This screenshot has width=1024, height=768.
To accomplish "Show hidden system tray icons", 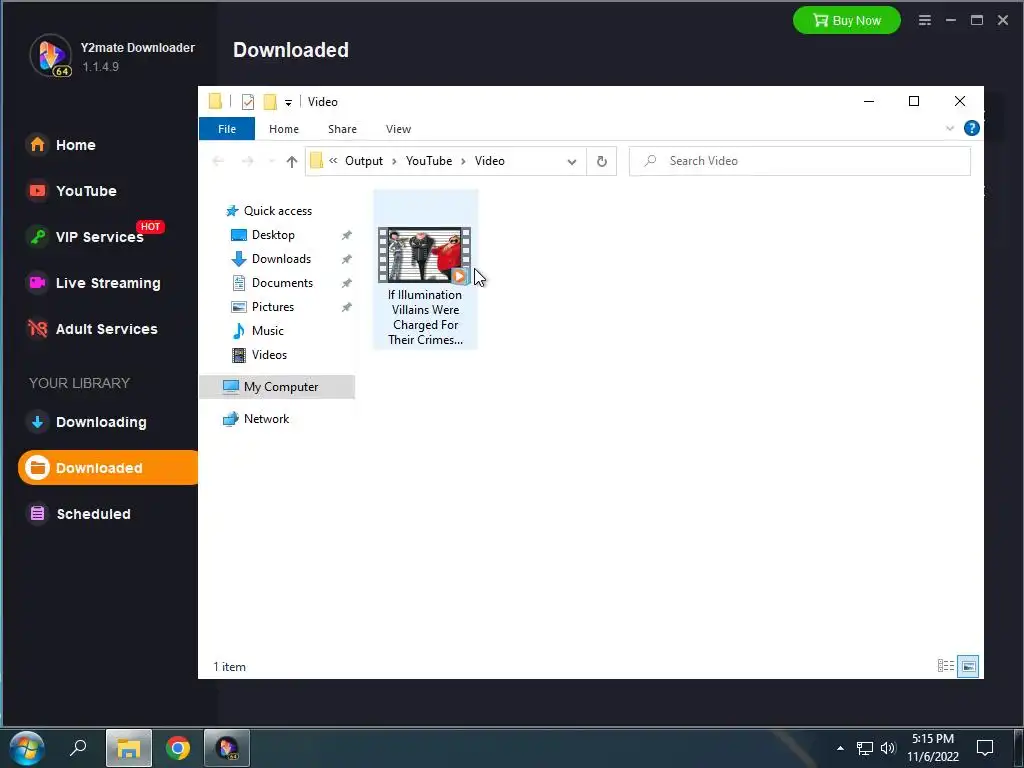I will 840,748.
